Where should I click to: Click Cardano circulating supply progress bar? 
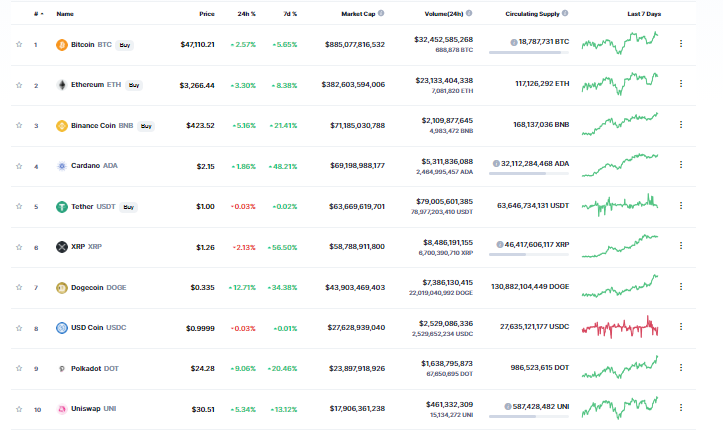[529, 174]
